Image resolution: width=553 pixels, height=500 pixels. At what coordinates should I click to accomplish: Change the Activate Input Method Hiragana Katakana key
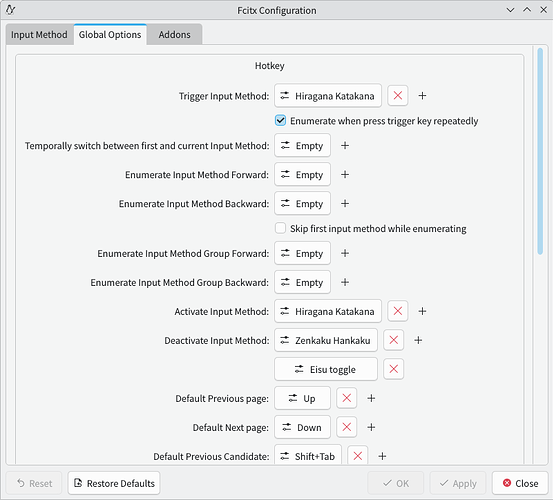tap(328, 311)
